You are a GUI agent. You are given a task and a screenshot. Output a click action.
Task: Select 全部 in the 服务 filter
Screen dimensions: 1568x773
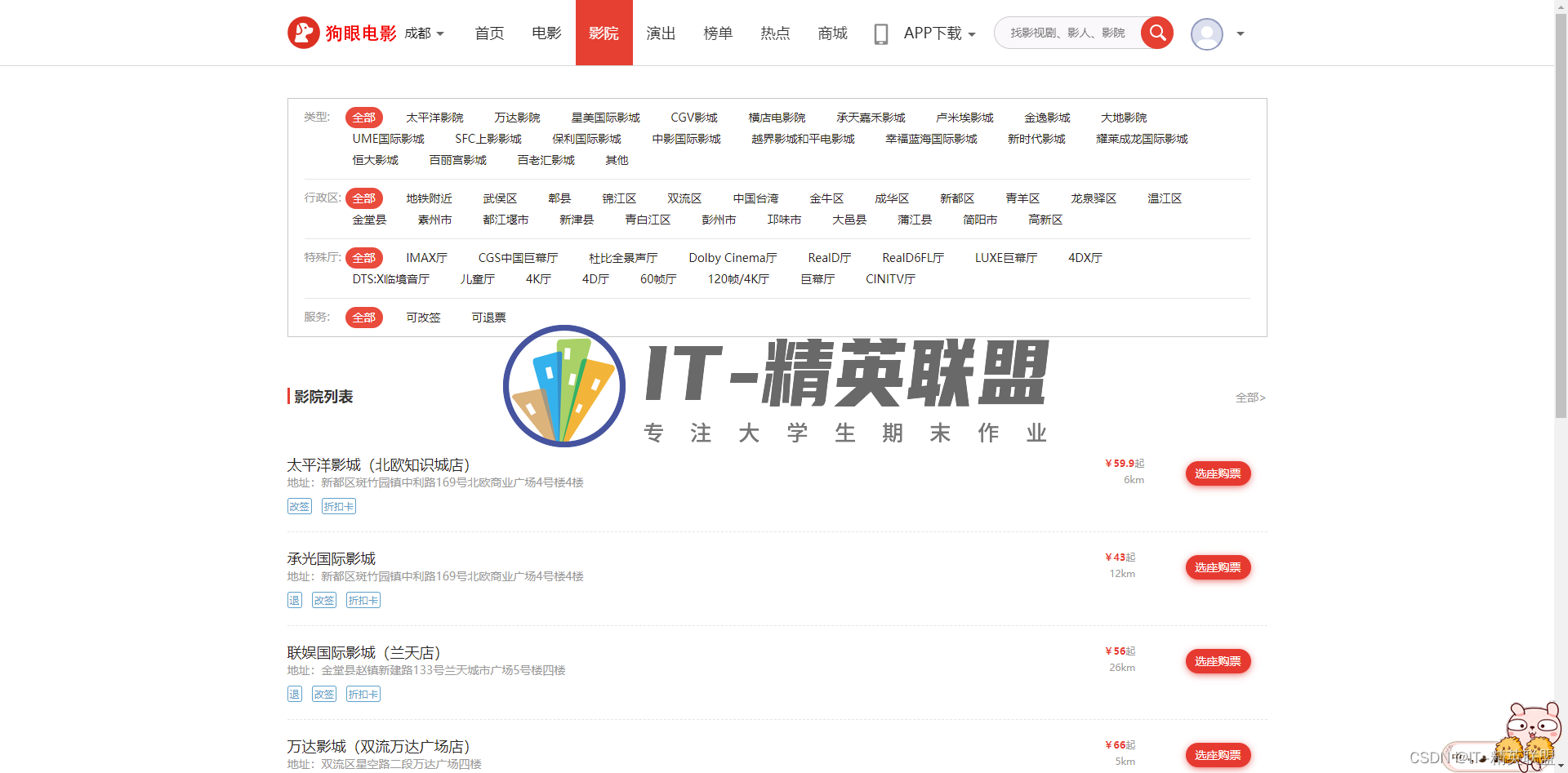tap(364, 318)
